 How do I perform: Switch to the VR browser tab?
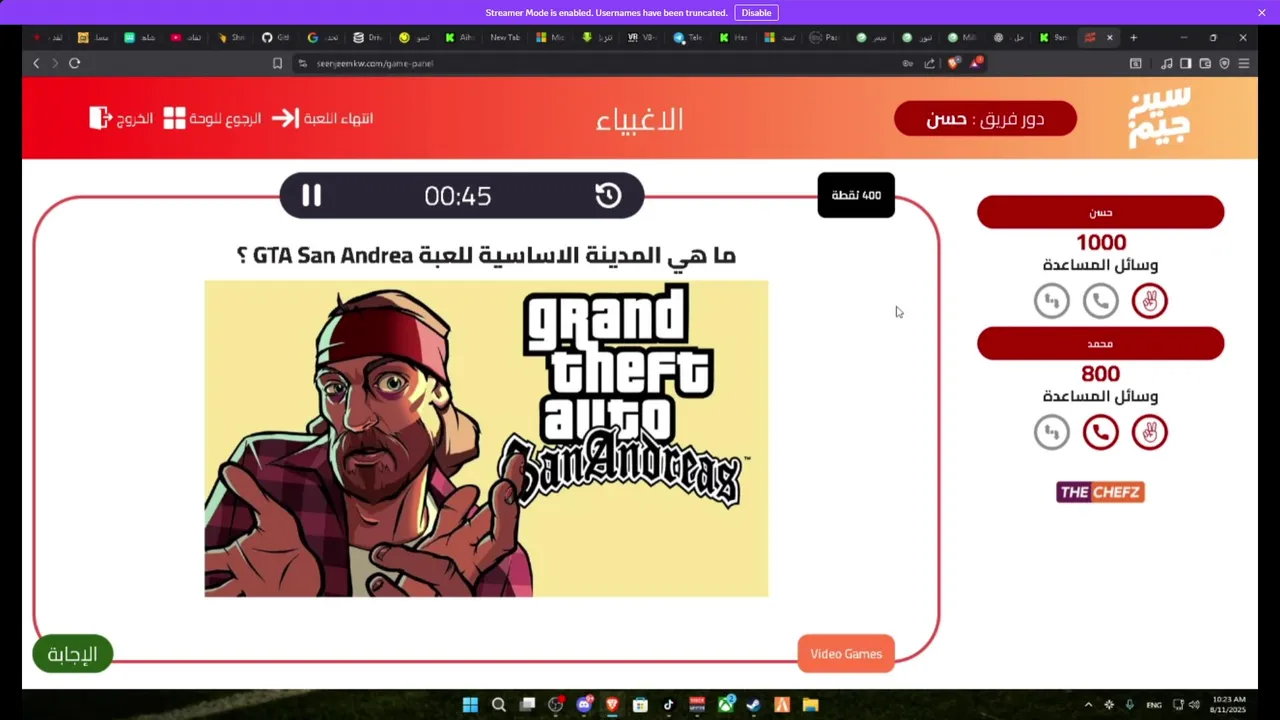[x=641, y=37]
